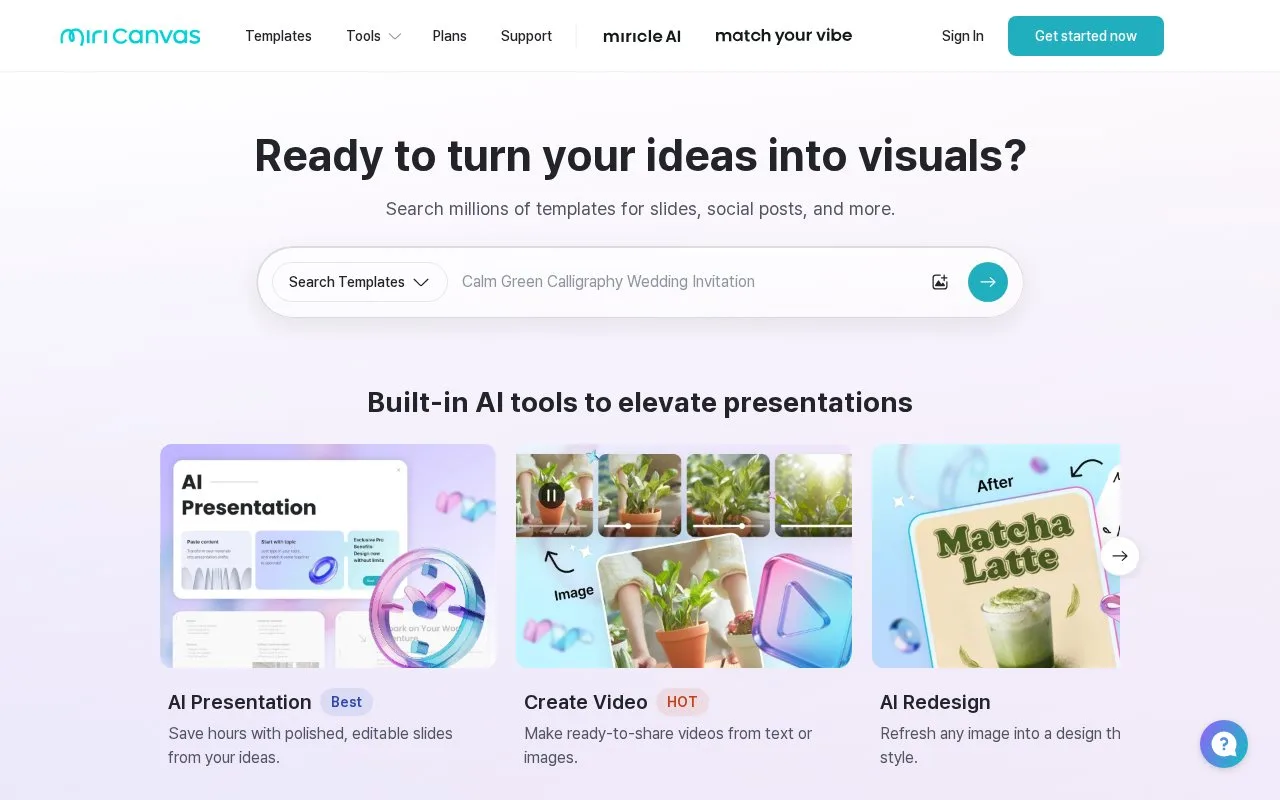Click "Built-in AI tools to elevate presentations" heading

(x=640, y=402)
